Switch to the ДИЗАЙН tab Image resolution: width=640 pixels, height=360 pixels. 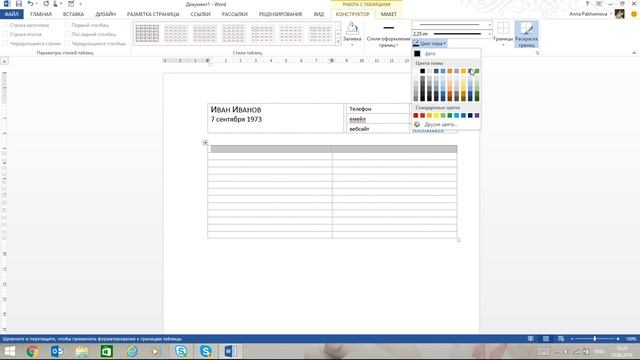(x=105, y=14)
